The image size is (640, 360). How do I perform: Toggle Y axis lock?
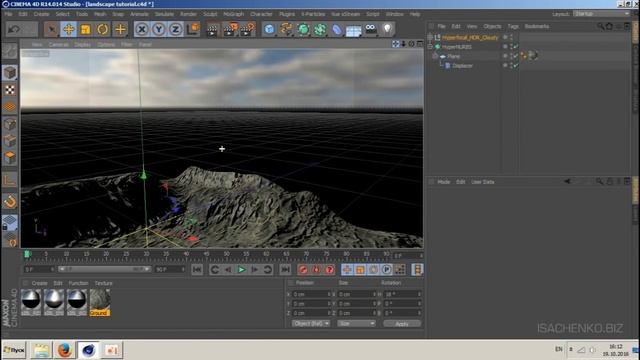point(159,29)
